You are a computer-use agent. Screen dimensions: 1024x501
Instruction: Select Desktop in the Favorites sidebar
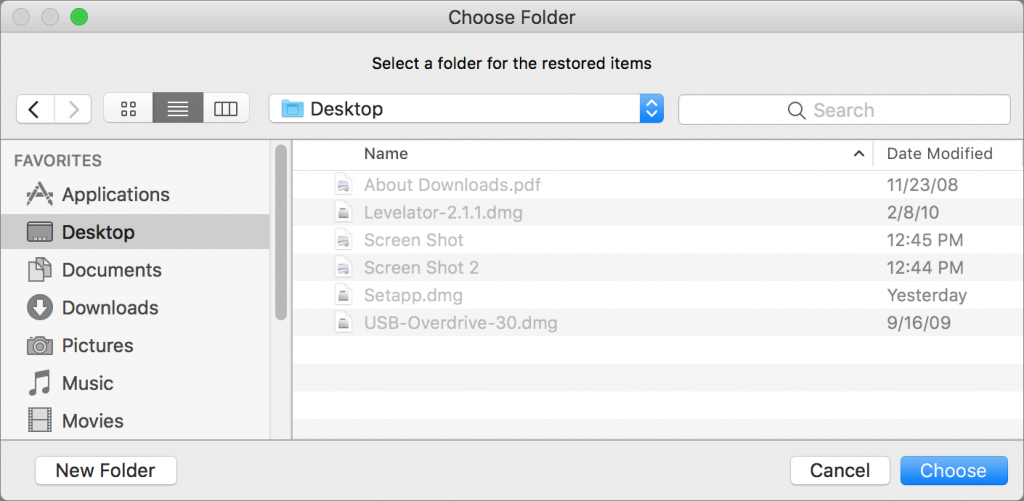135,232
